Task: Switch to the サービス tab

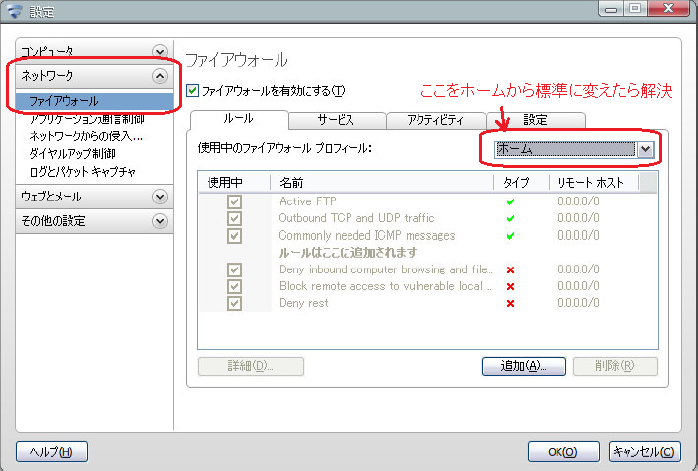Action: pos(335,120)
